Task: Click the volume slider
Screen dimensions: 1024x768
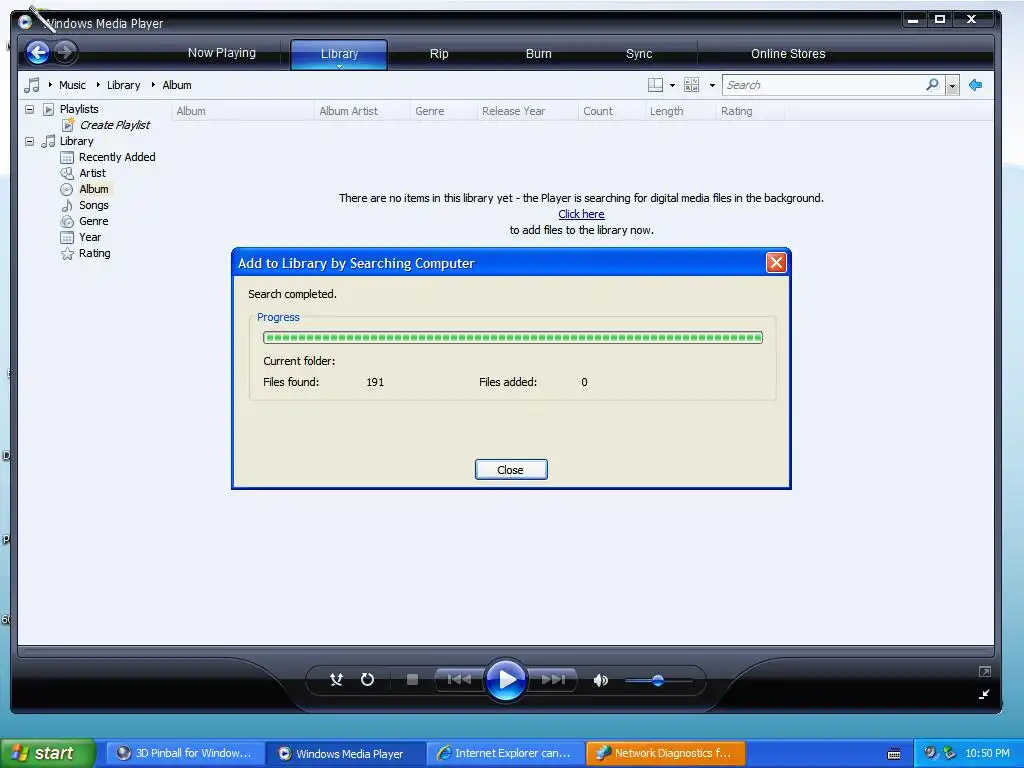Action: click(x=658, y=680)
